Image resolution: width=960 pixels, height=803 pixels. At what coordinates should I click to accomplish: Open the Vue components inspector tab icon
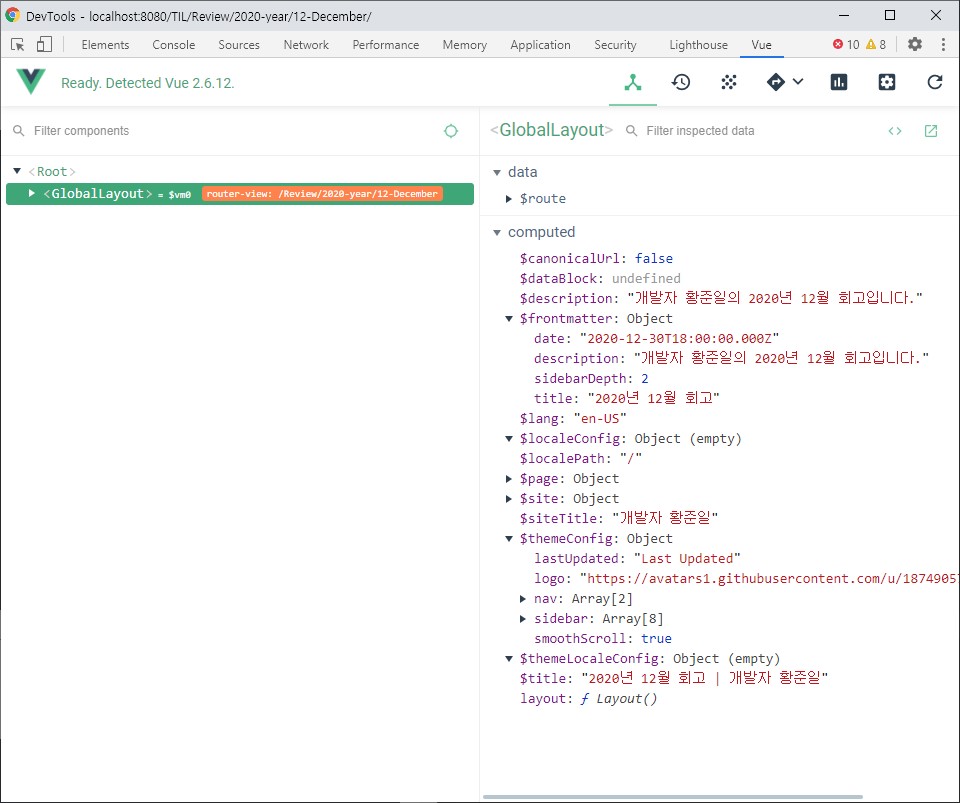(632, 82)
